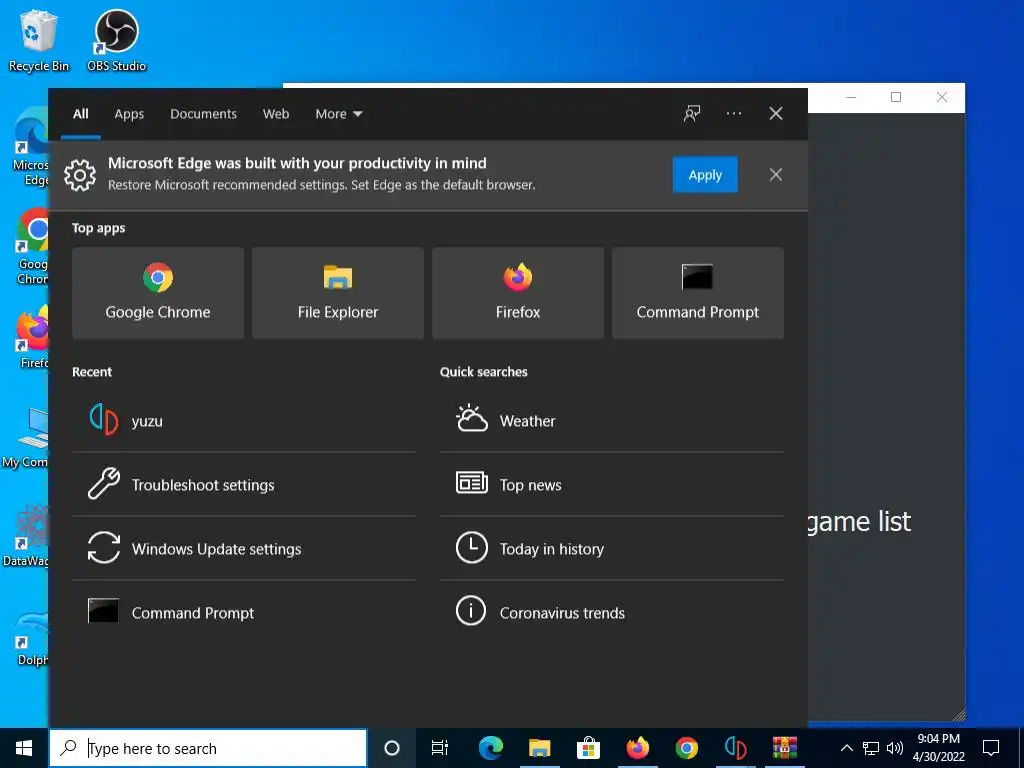Close the search panel
1024x768 pixels.
coord(776,114)
